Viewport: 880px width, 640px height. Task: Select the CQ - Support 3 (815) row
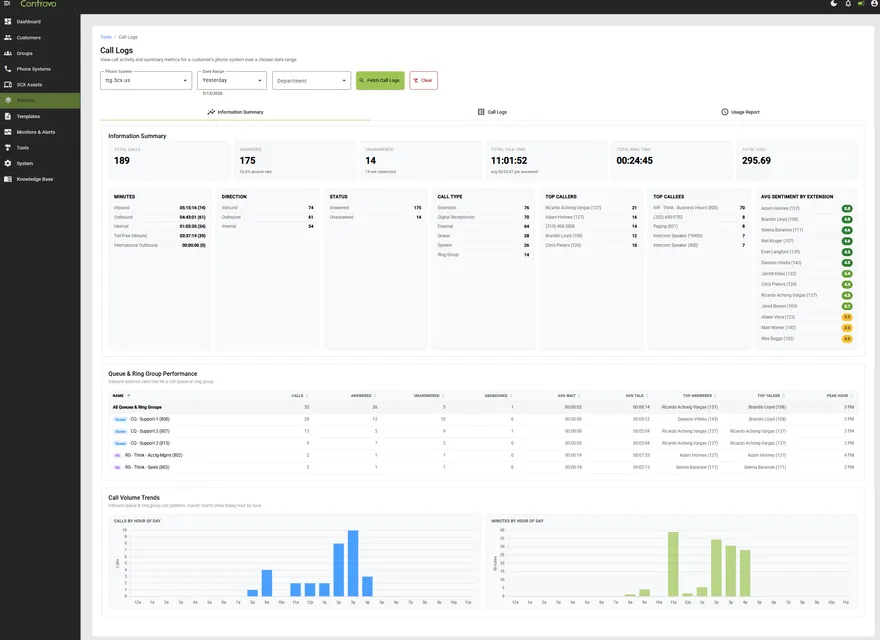click(483, 443)
